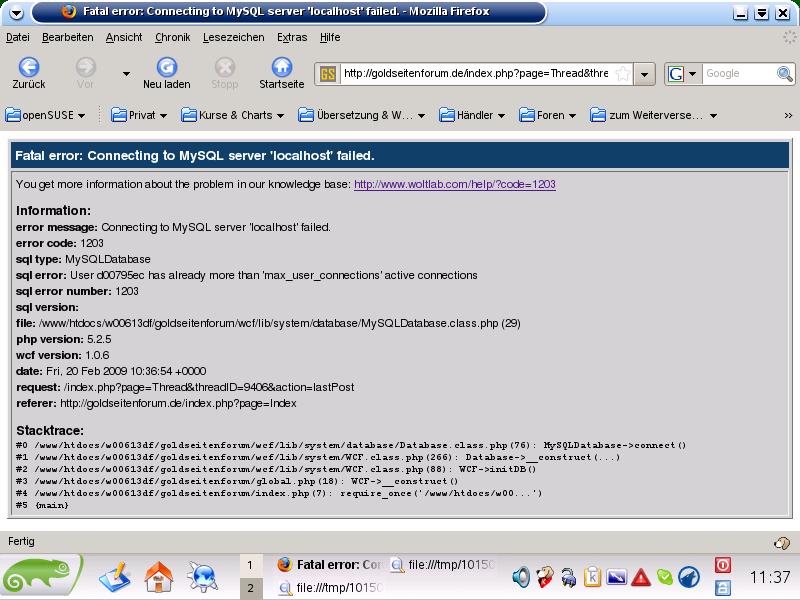
Task: Open the home folder from panel
Action: pyautogui.click(x=159, y=577)
